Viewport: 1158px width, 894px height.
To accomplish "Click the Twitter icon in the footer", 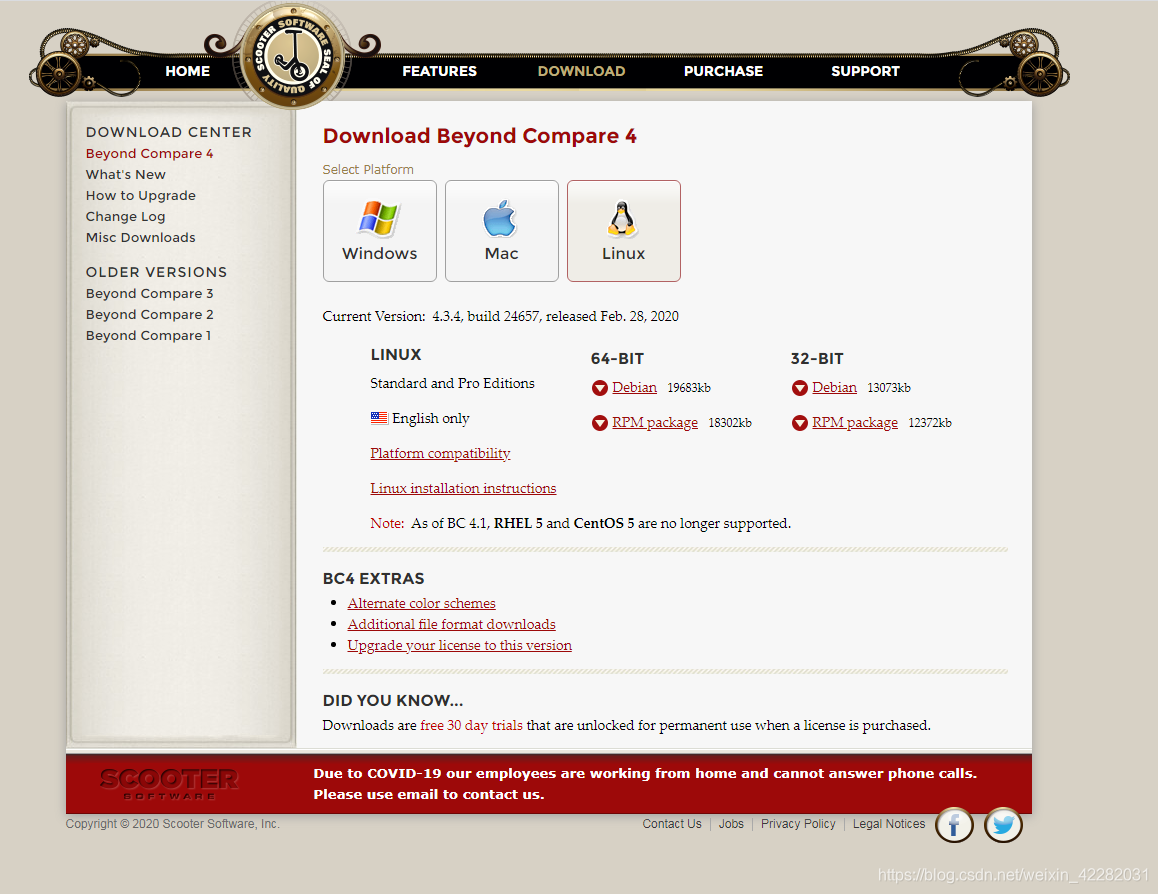I will coord(1002,824).
